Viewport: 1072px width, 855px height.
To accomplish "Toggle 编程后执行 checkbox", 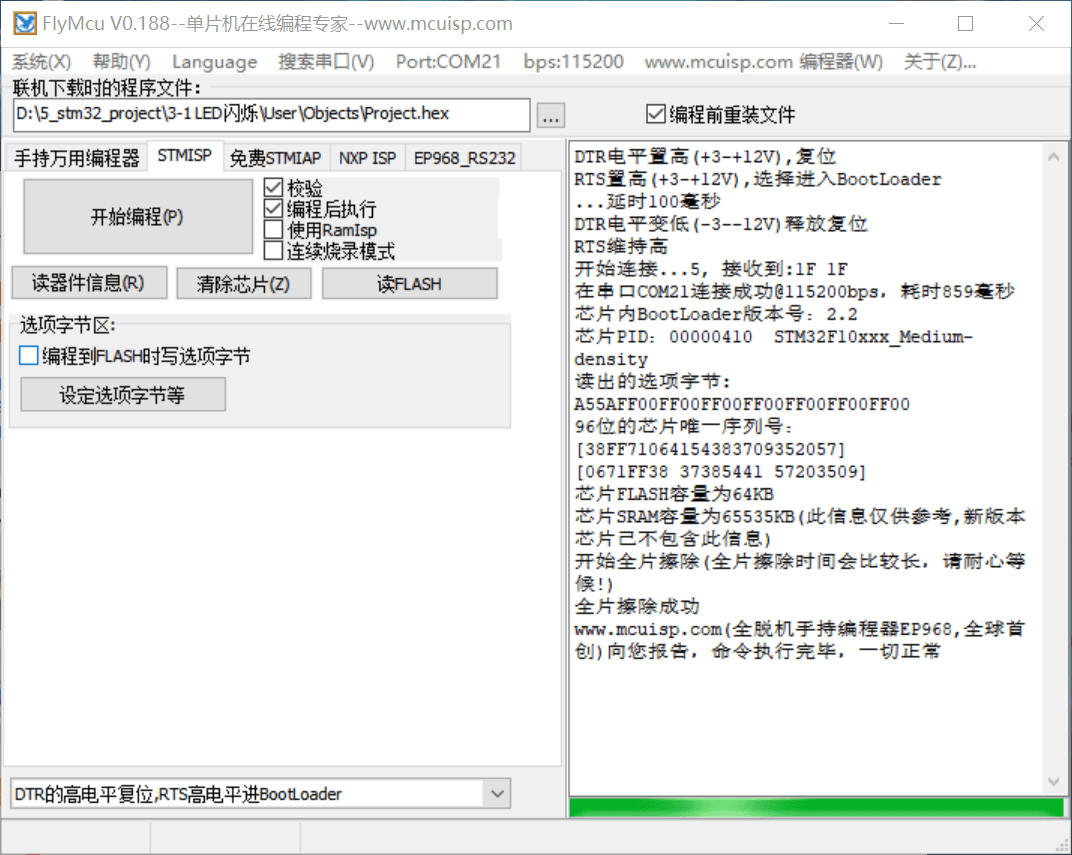I will tap(273, 209).
